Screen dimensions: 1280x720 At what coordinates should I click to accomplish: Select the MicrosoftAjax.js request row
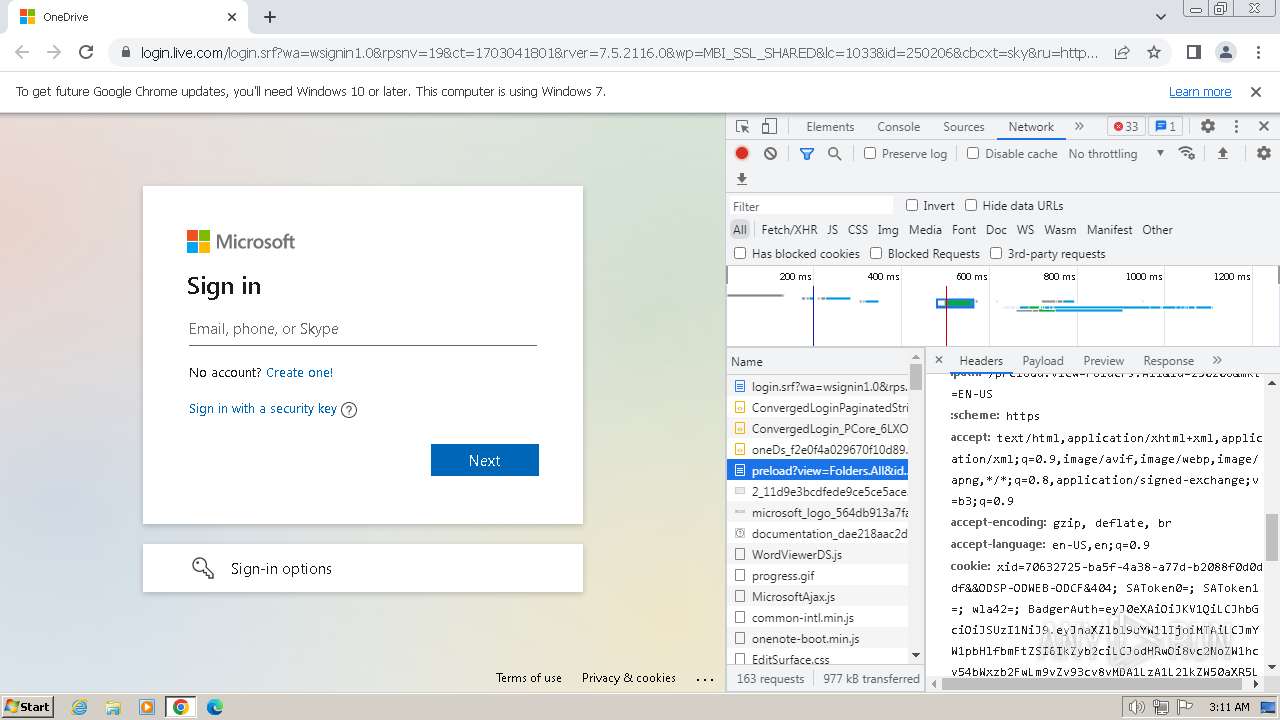point(820,596)
